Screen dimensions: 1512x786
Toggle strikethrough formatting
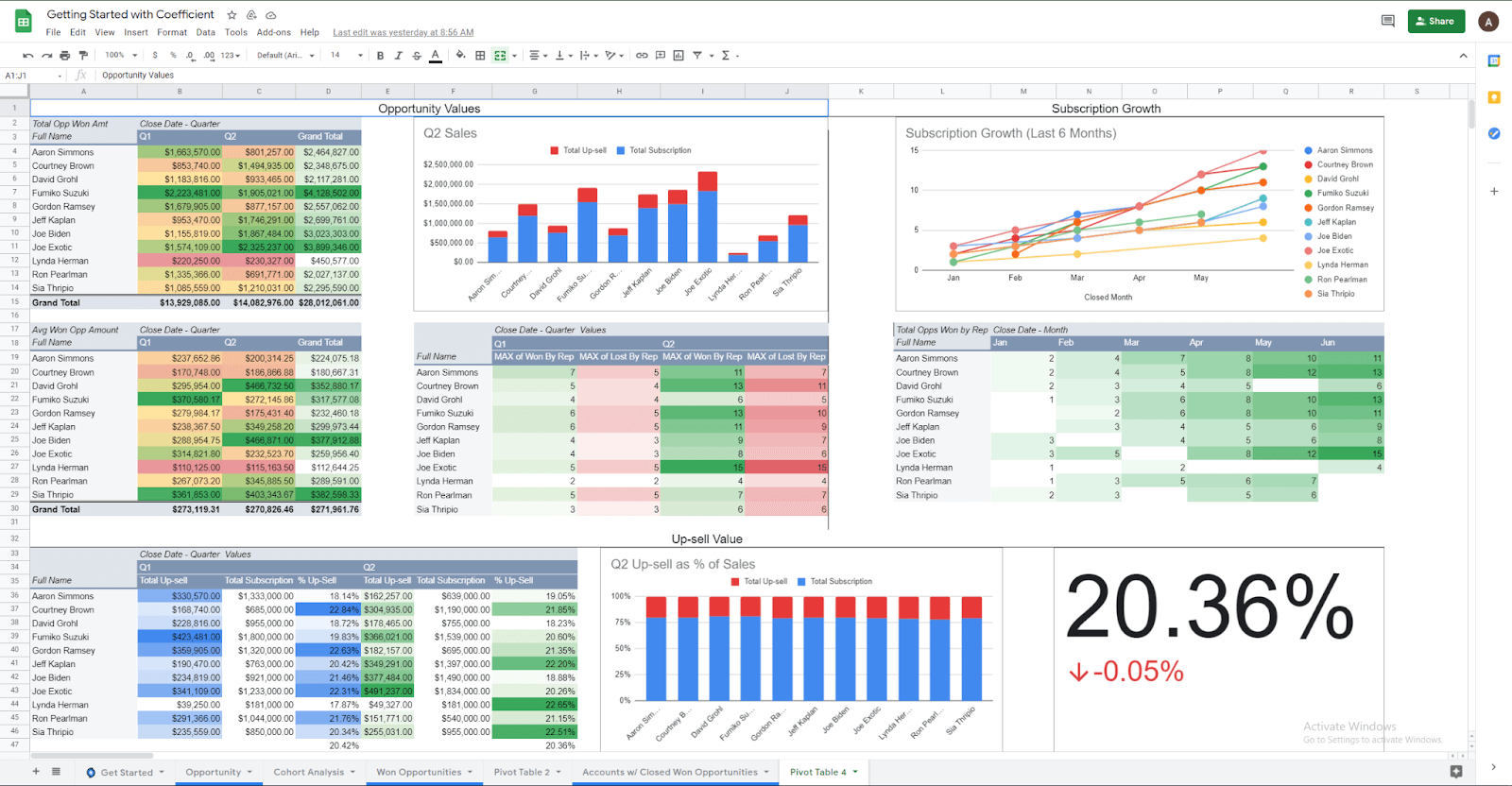[417, 56]
